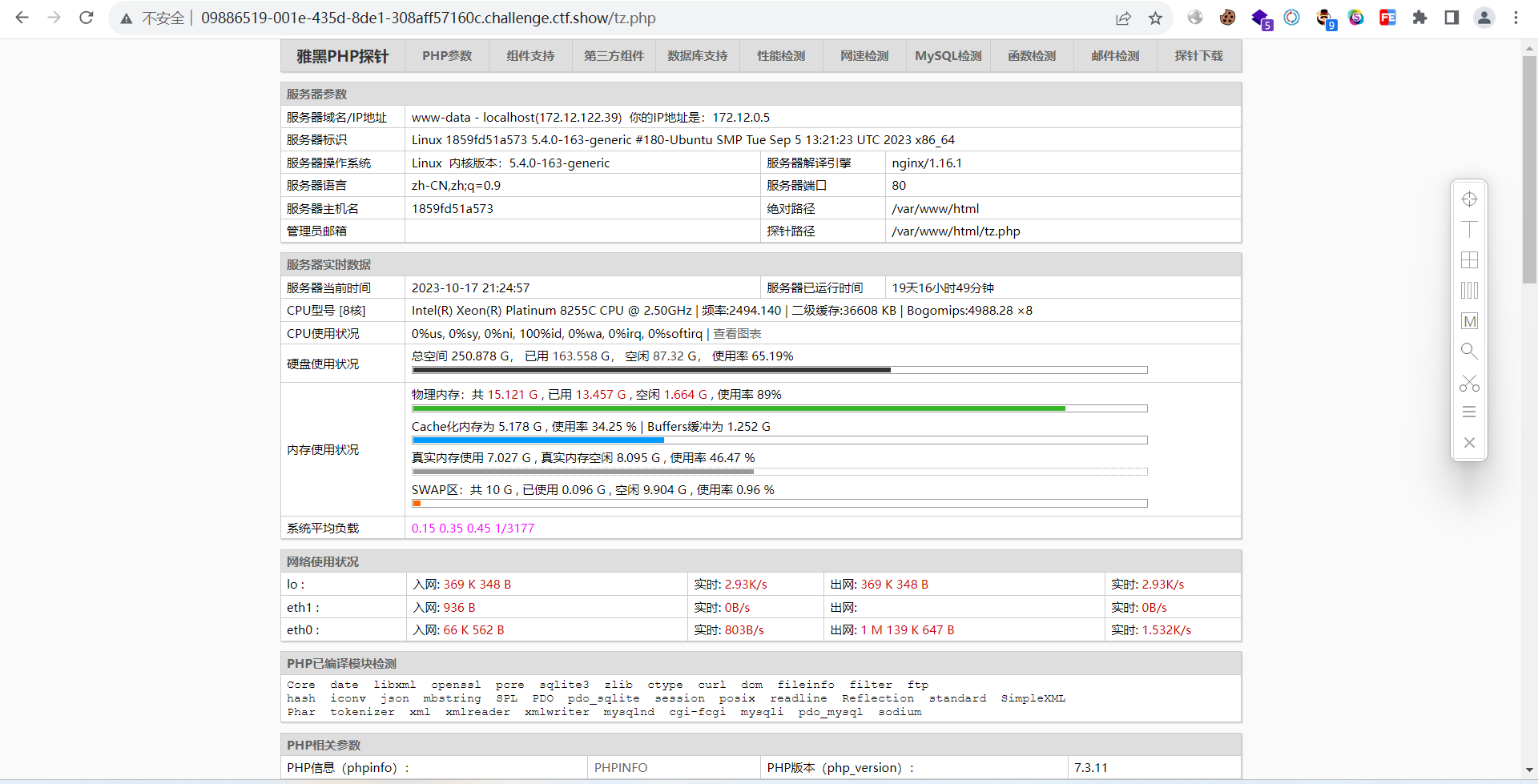Click the page vertical scrollbar thumb
Screen dimensions: 1538x784
1529,170
